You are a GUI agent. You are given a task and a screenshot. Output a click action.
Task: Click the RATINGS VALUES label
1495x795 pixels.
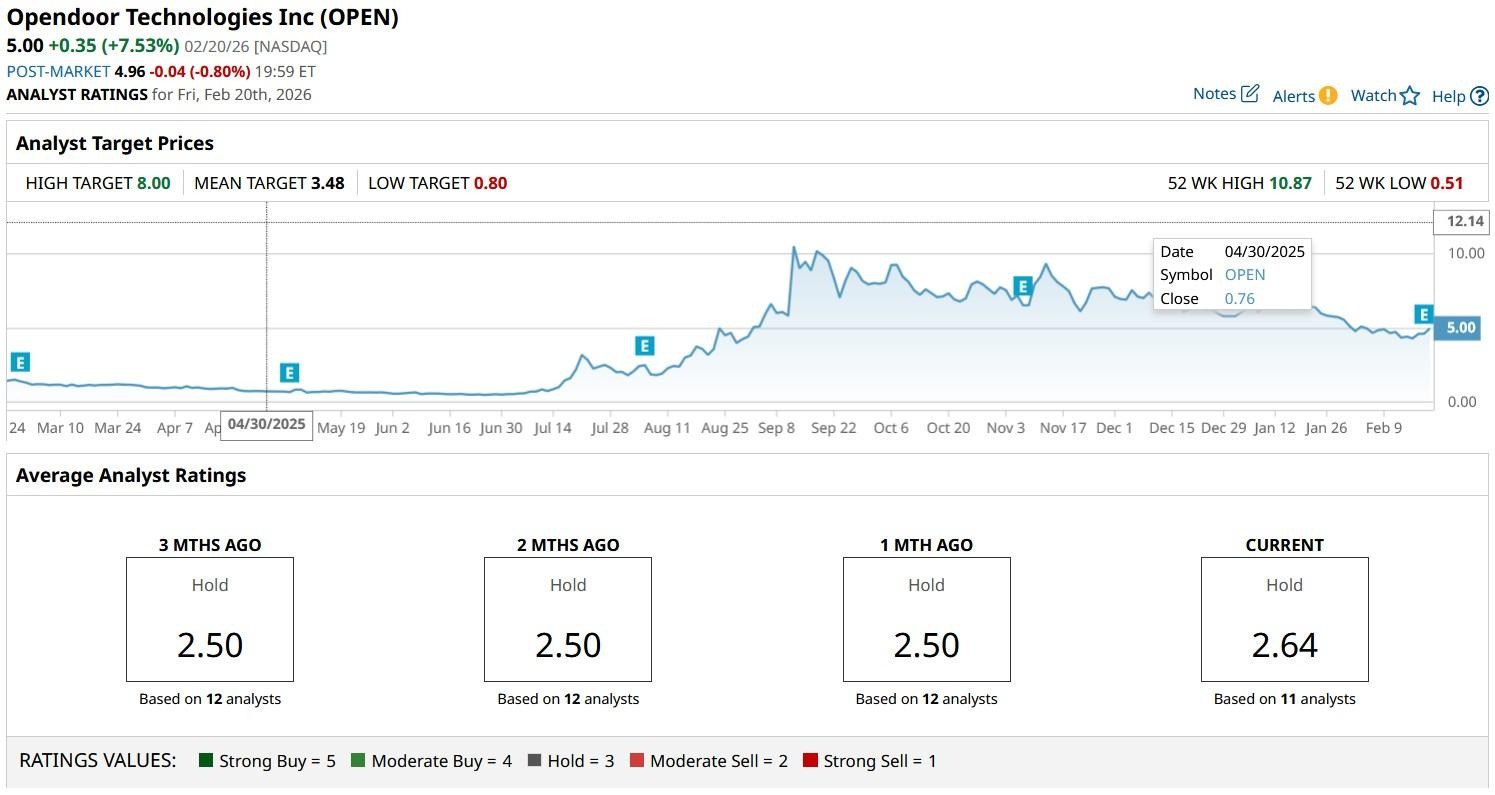point(98,761)
